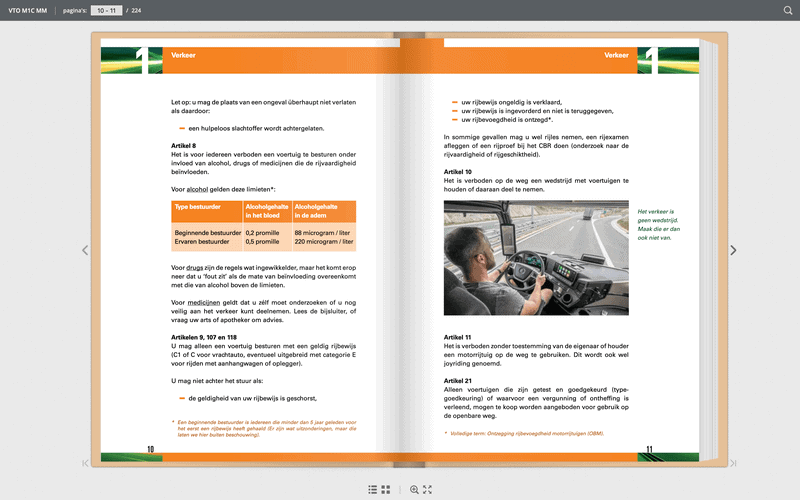Click the page number field showing 10 - 11
Viewport: 800px width, 500px height.
107,10
